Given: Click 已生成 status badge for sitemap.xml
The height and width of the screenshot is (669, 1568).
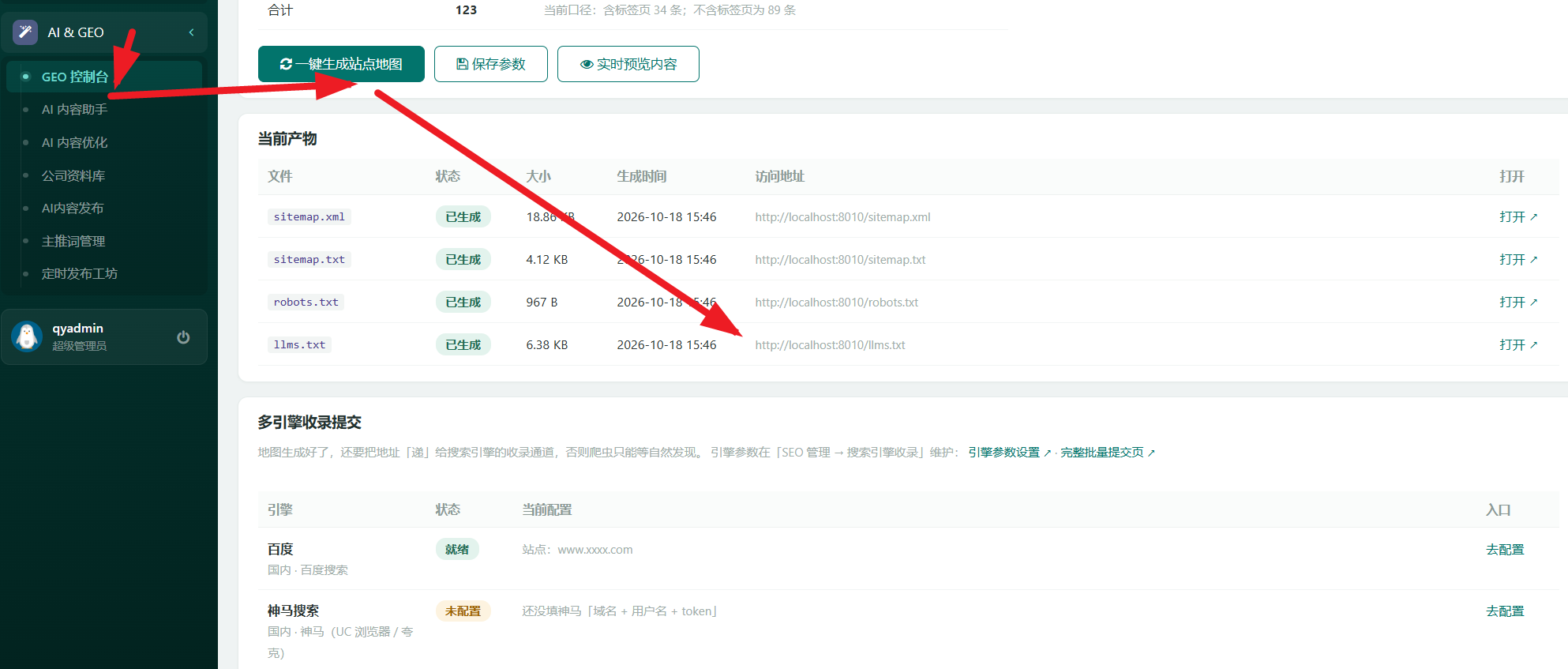Looking at the screenshot, I should coord(463,216).
